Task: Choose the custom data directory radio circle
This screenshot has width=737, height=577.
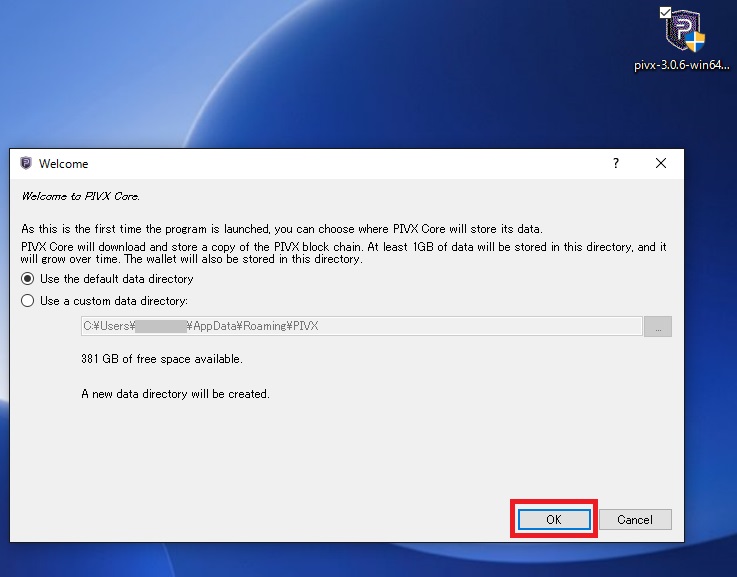Action: point(28,301)
